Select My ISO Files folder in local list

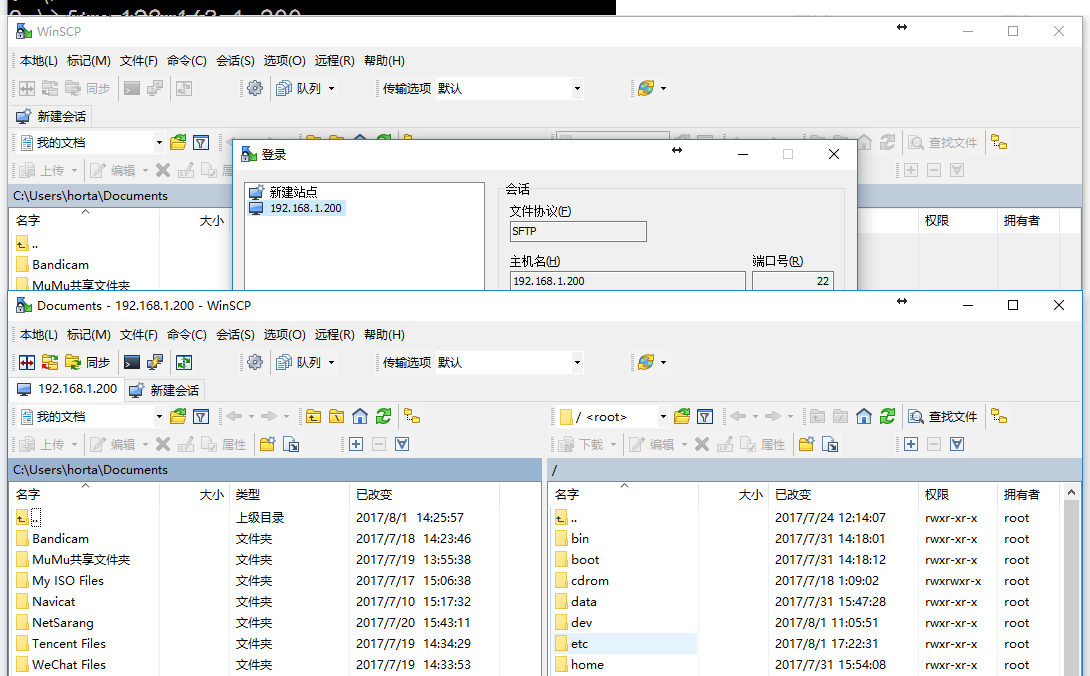coord(67,581)
